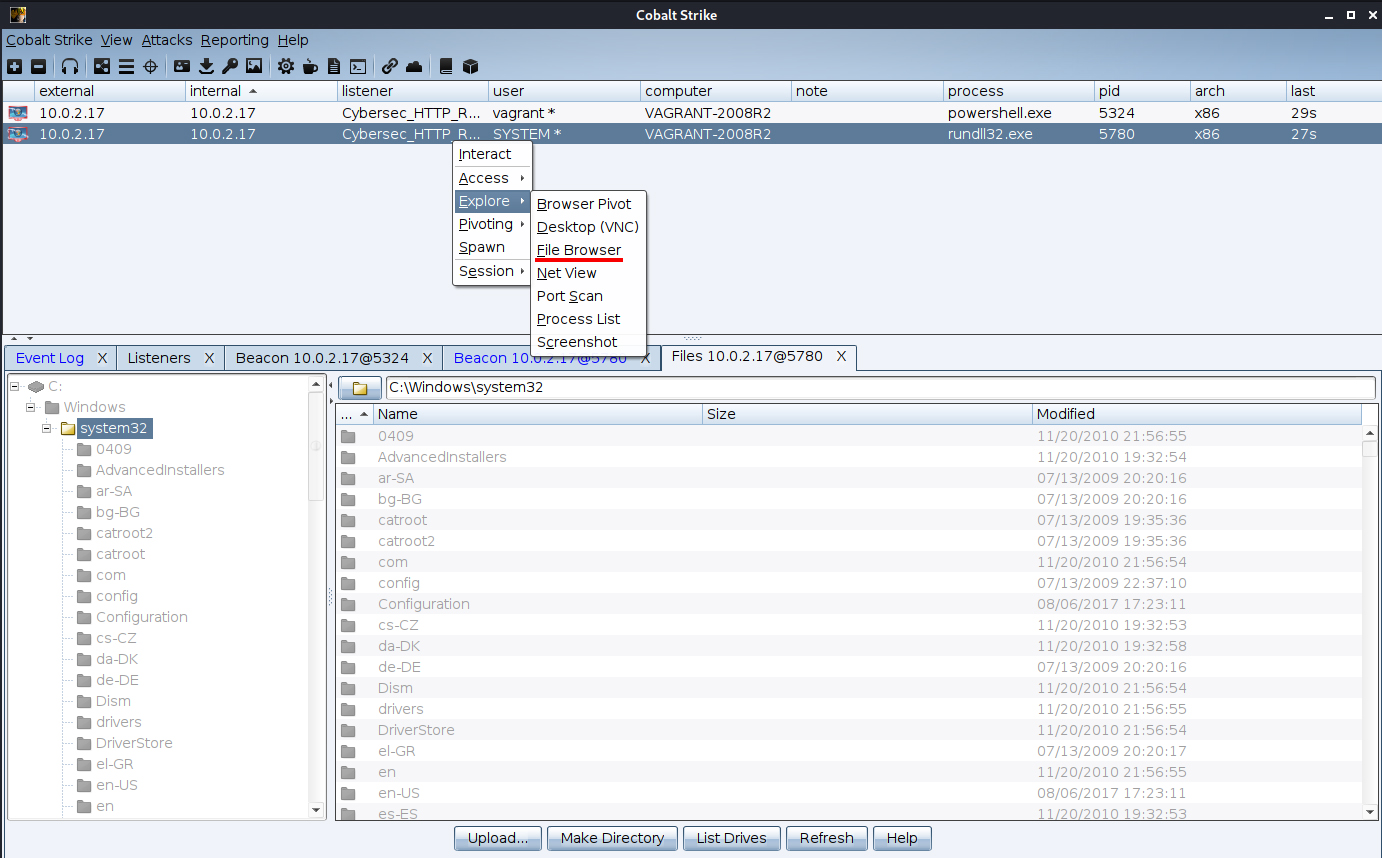Expand the Pivoting submenu entry
Viewport: 1382px width, 858px height.
(x=491, y=224)
